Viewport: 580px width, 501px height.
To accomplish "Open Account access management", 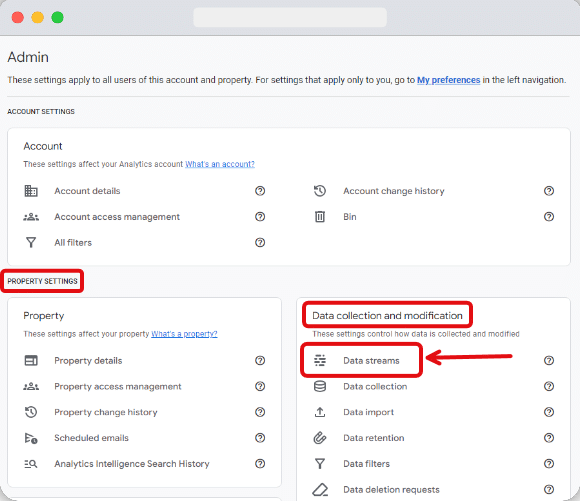I will pyautogui.click(x=117, y=217).
